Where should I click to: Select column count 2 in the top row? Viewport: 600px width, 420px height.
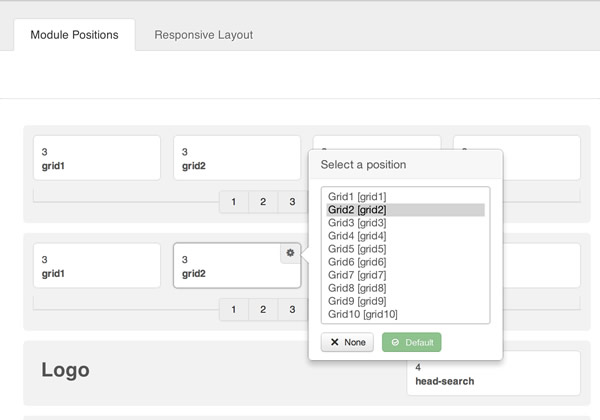[x=263, y=202]
